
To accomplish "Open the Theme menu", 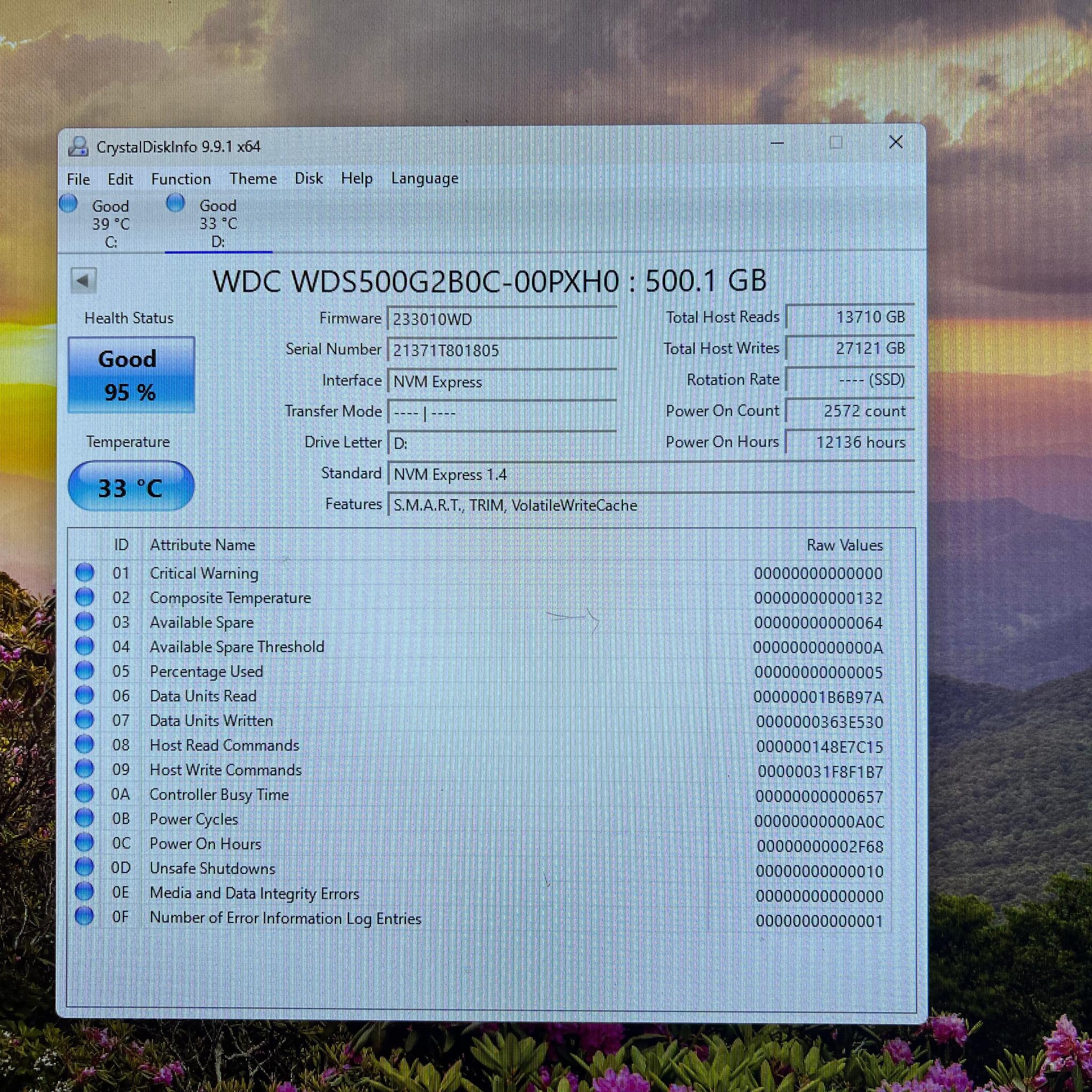I will coord(253,179).
